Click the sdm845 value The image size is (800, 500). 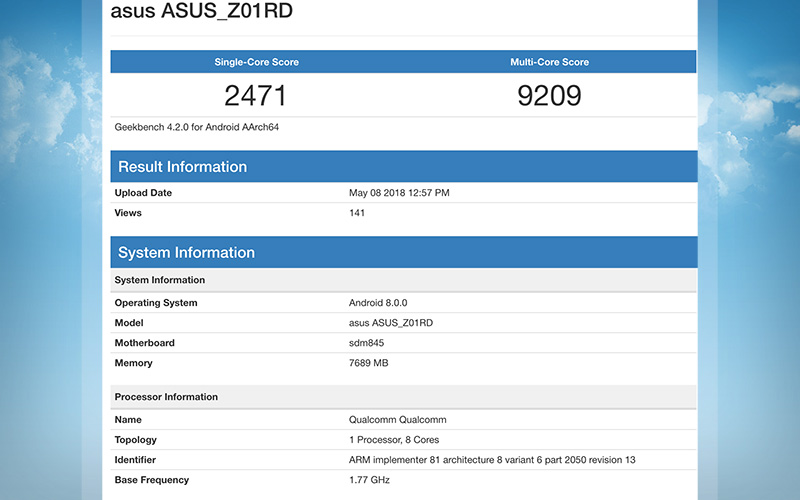coord(366,343)
